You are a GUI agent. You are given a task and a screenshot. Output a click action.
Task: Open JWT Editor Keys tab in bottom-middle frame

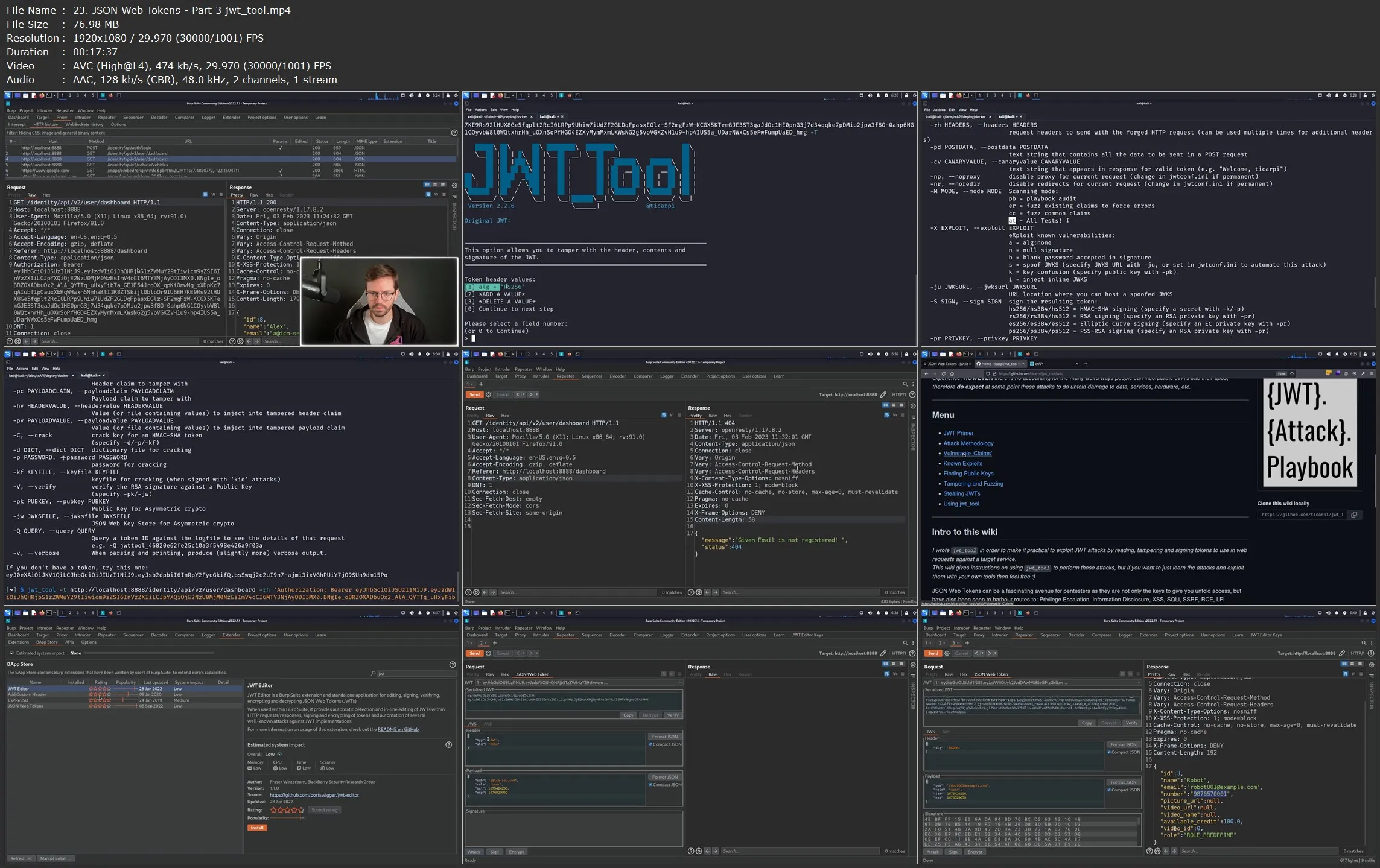(807, 635)
